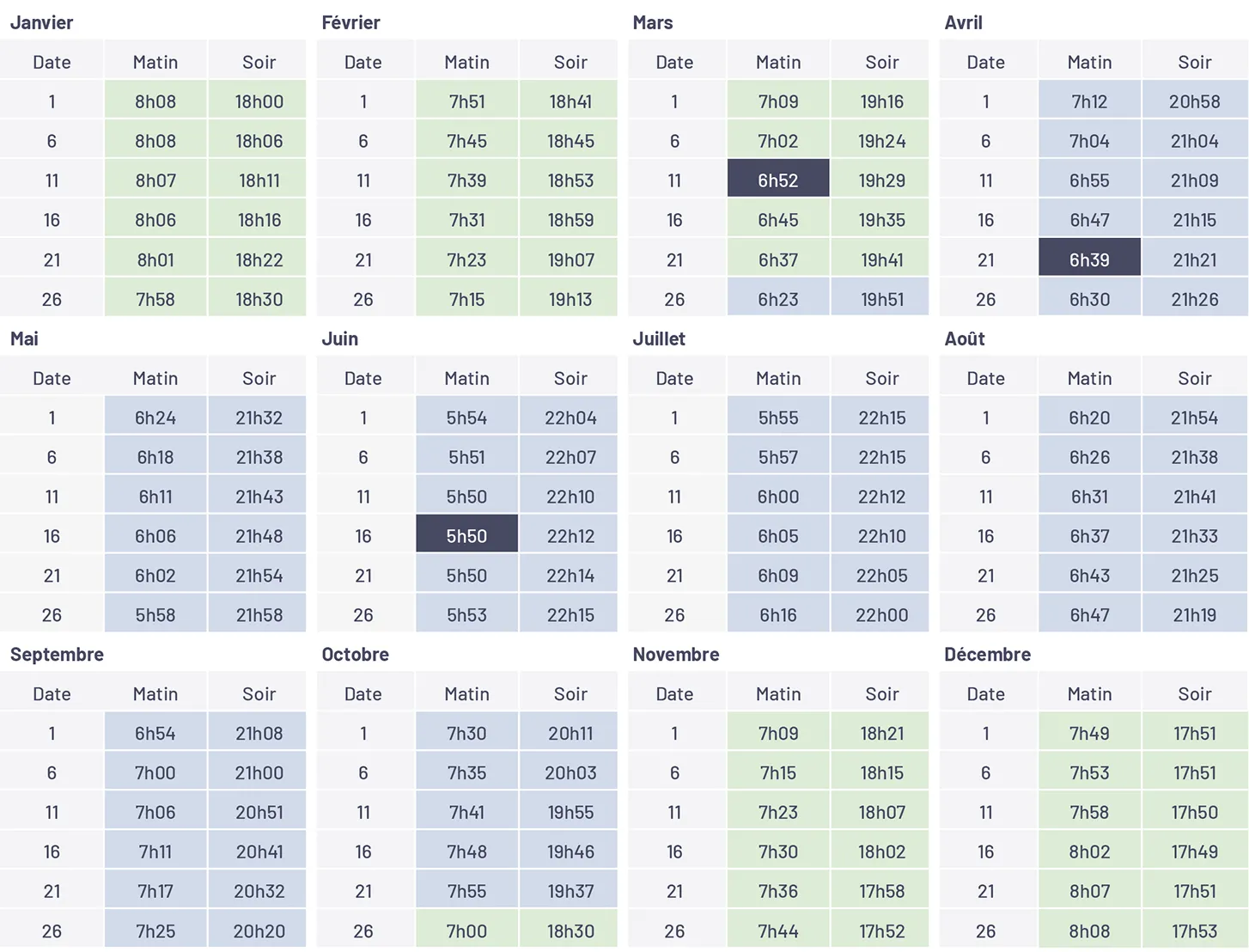
Task: Select the 20h20 evening cell in Septembre
Action: coord(259,931)
